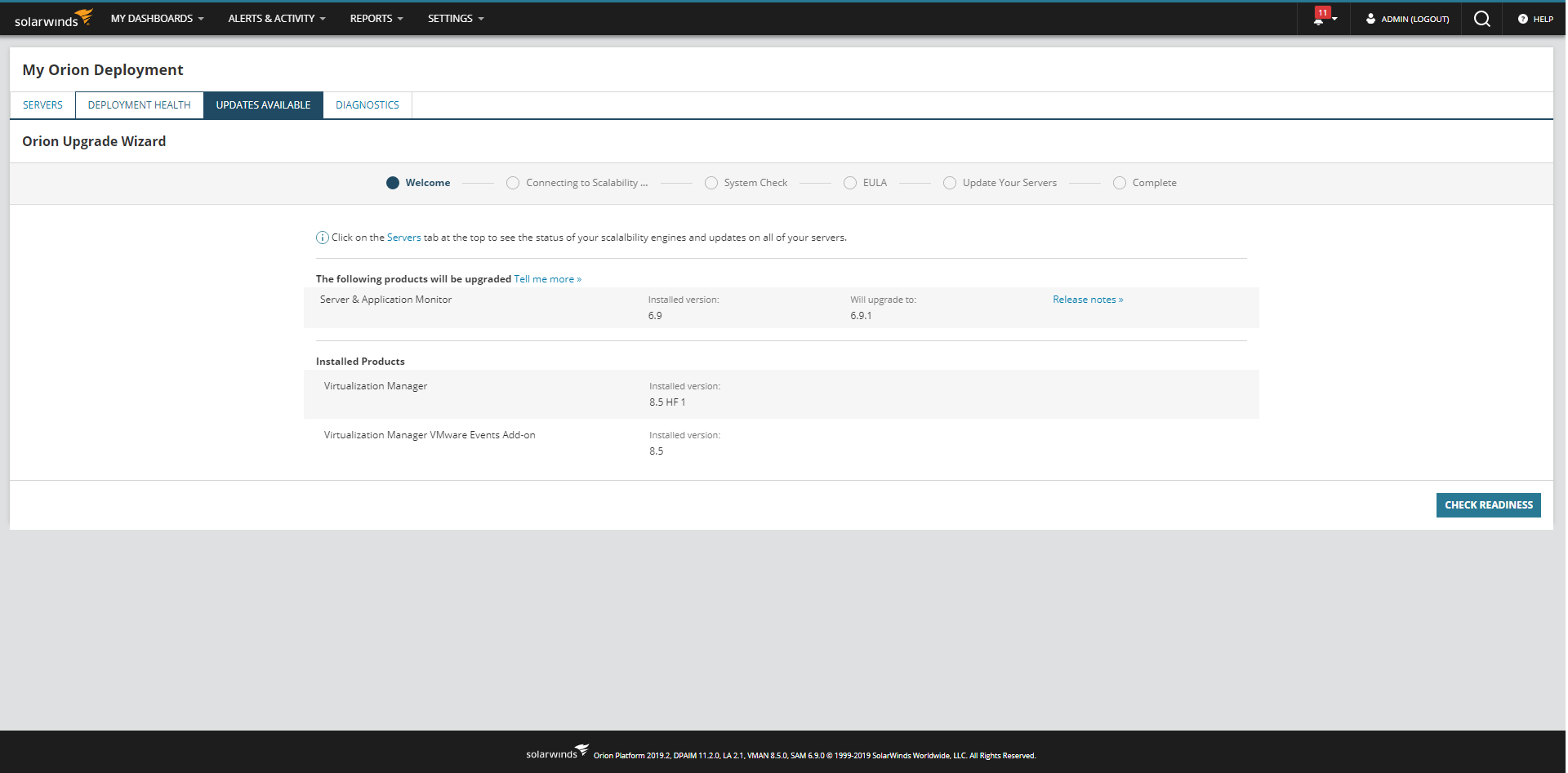The width and height of the screenshot is (1568, 773).
Task: Click the search magnifier icon
Action: pos(1482,19)
